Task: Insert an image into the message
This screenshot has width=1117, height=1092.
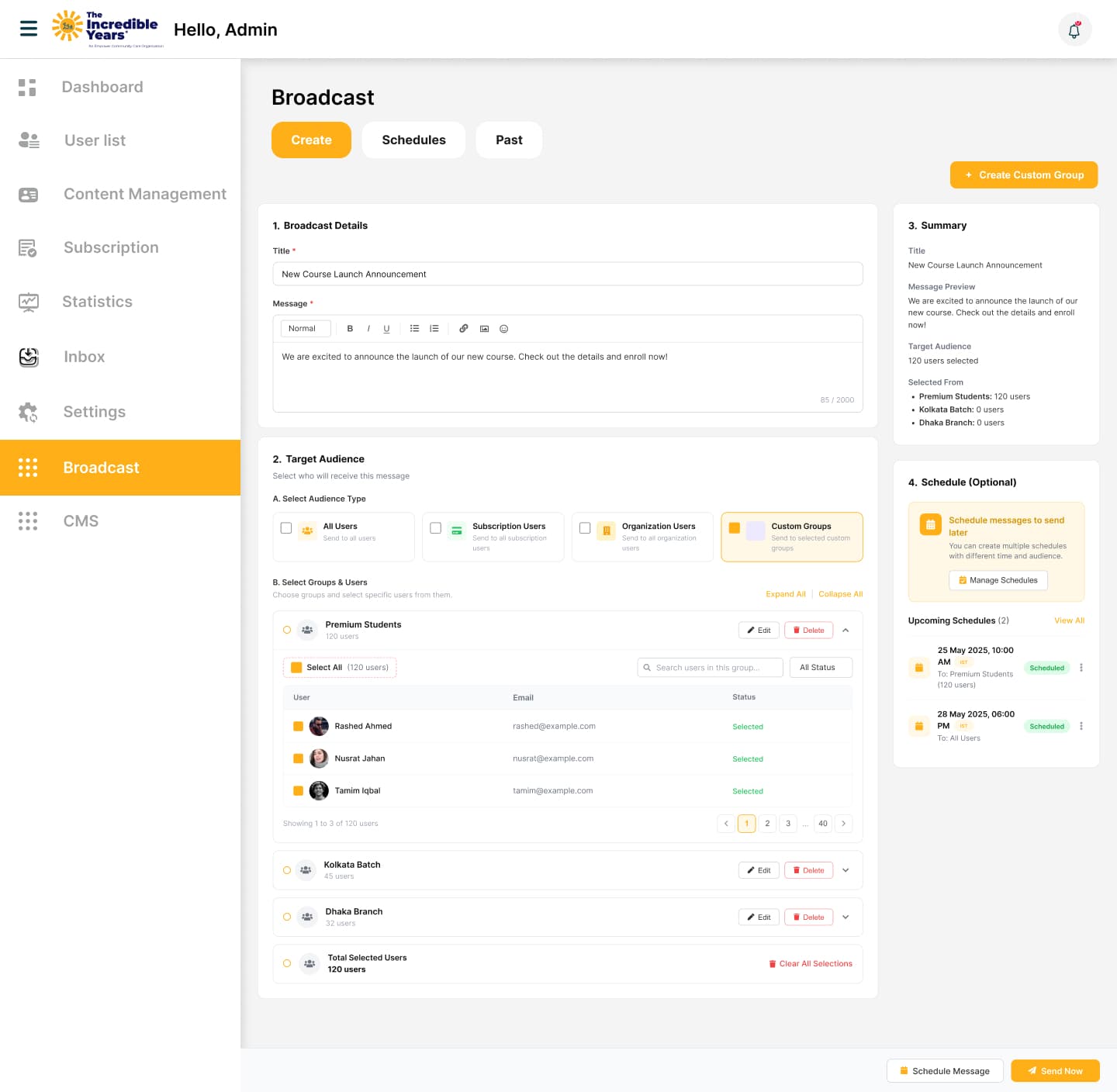Action: (x=484, y=329)
